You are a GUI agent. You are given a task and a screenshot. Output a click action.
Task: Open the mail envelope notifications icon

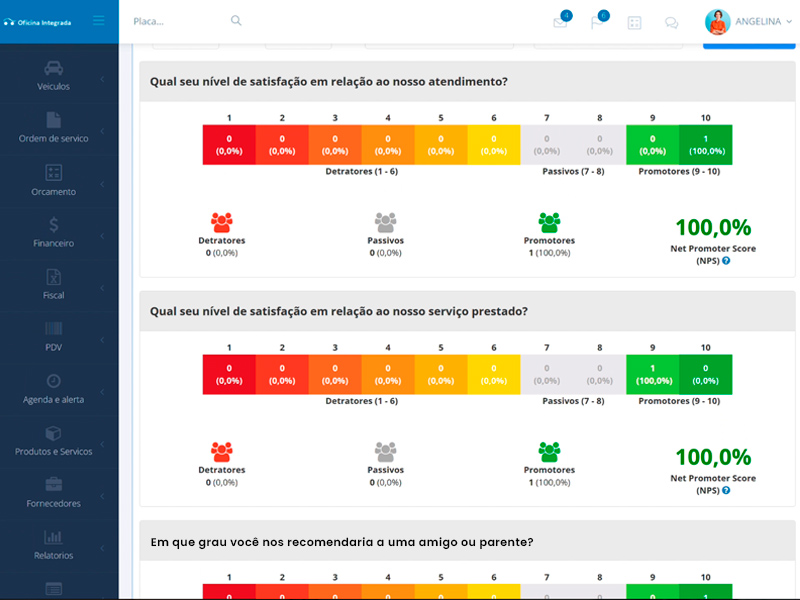pyautogui.click(x=560, y=23)
